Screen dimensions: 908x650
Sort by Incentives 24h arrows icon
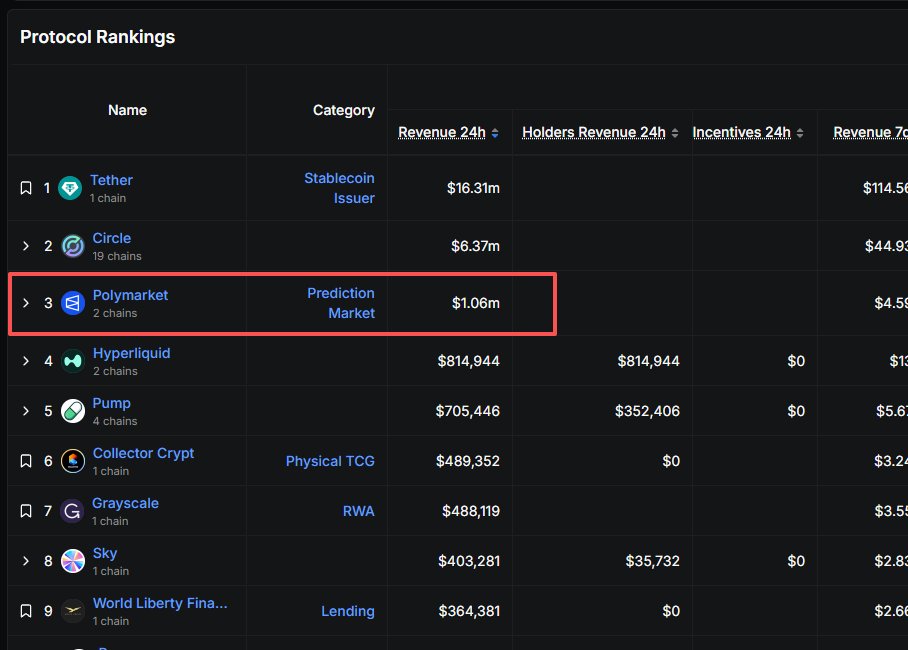tap(800, 133)
